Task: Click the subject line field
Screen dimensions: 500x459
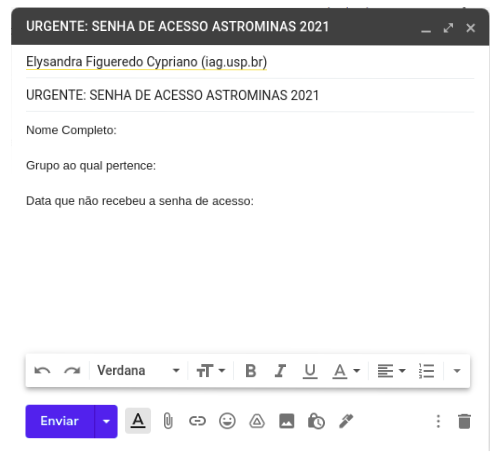Action: [250, 95]
